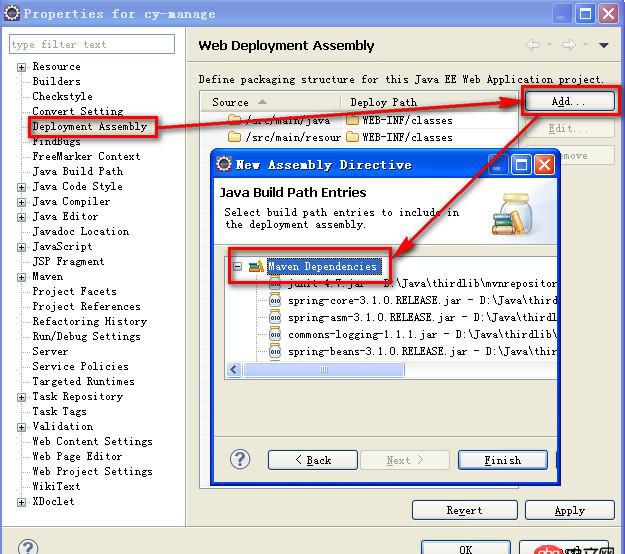Click the Maven Dependencies library icon
The width and height of the screenshot is (625, 554).
click(x=256, y=266)
